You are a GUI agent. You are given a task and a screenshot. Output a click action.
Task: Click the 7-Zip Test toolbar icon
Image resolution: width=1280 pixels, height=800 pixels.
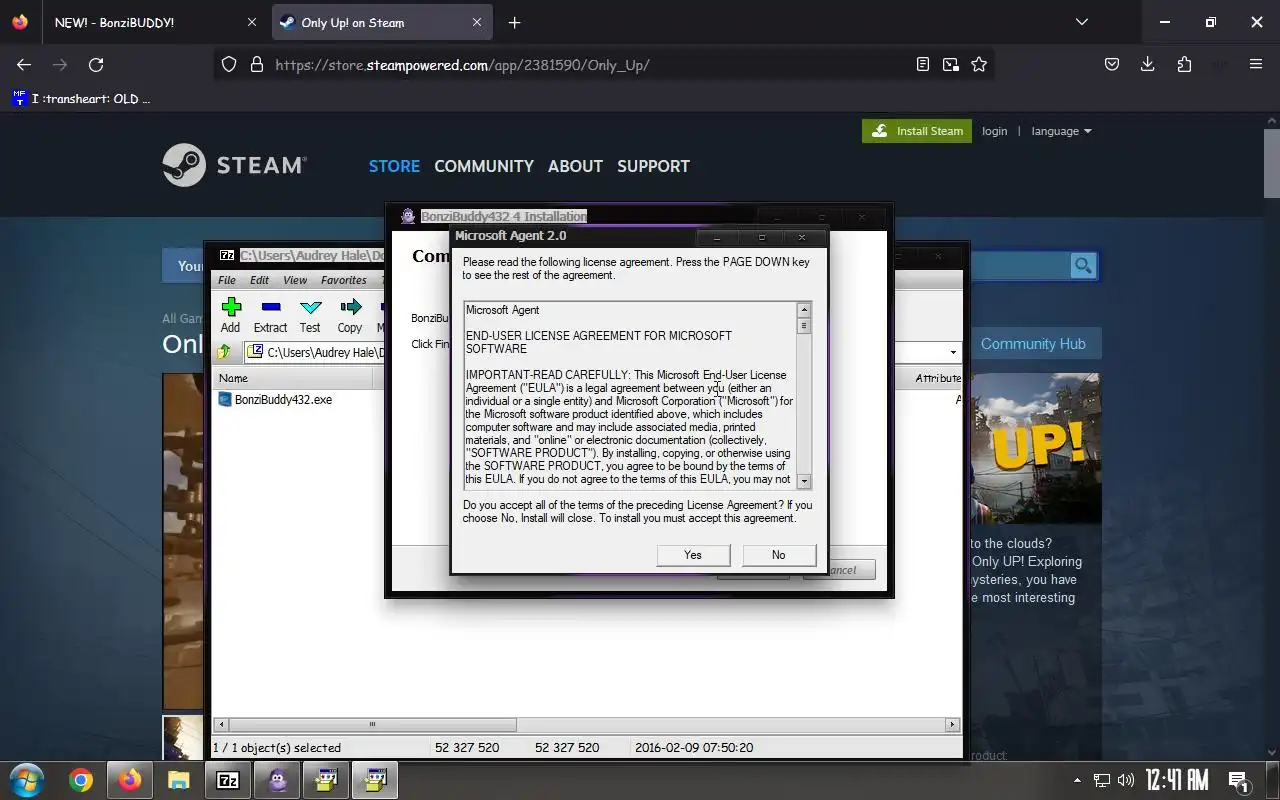(310, 314)
